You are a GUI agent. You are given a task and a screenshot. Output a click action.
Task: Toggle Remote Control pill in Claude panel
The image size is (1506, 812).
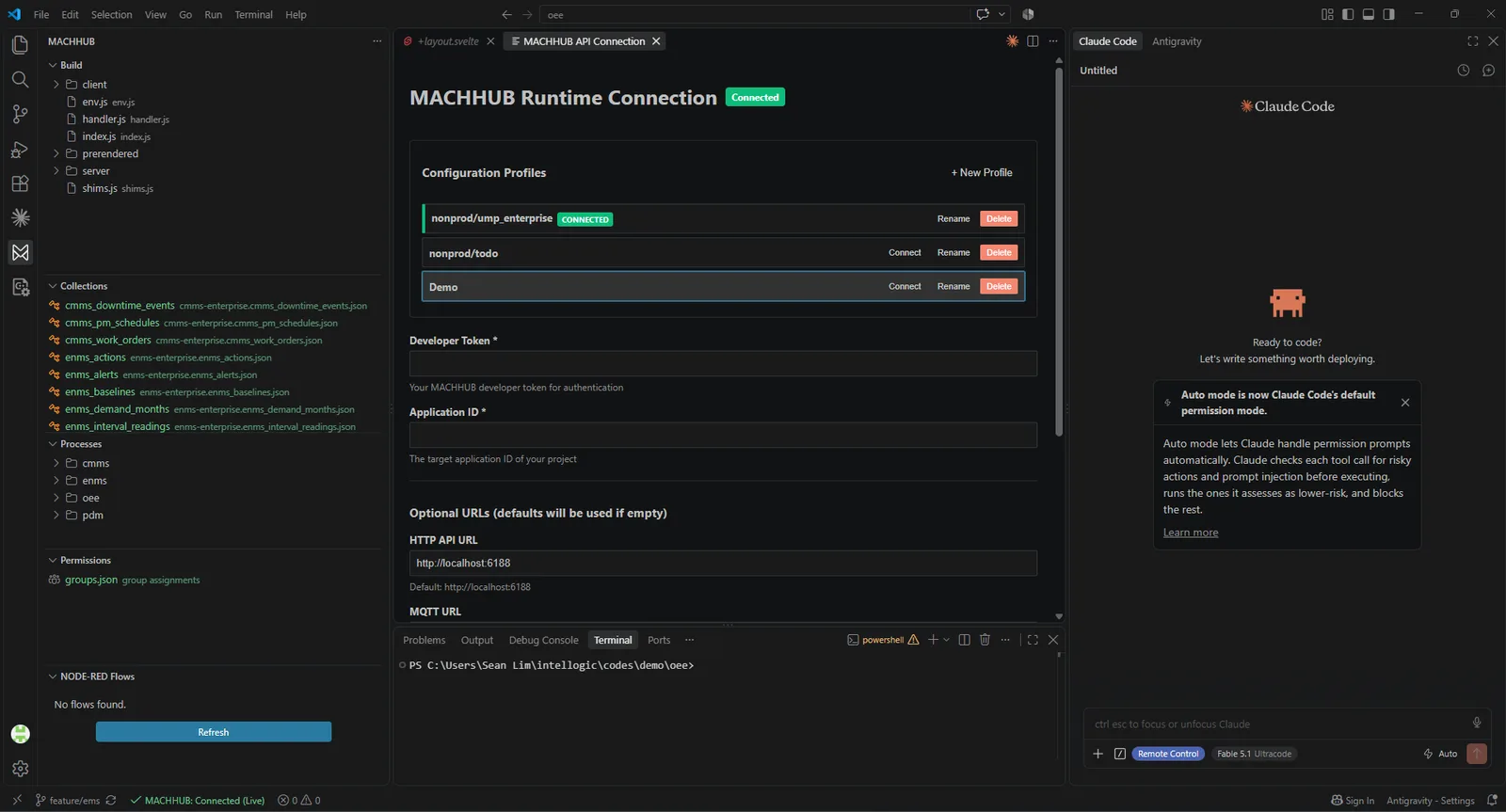click(x=1168, y=754)
